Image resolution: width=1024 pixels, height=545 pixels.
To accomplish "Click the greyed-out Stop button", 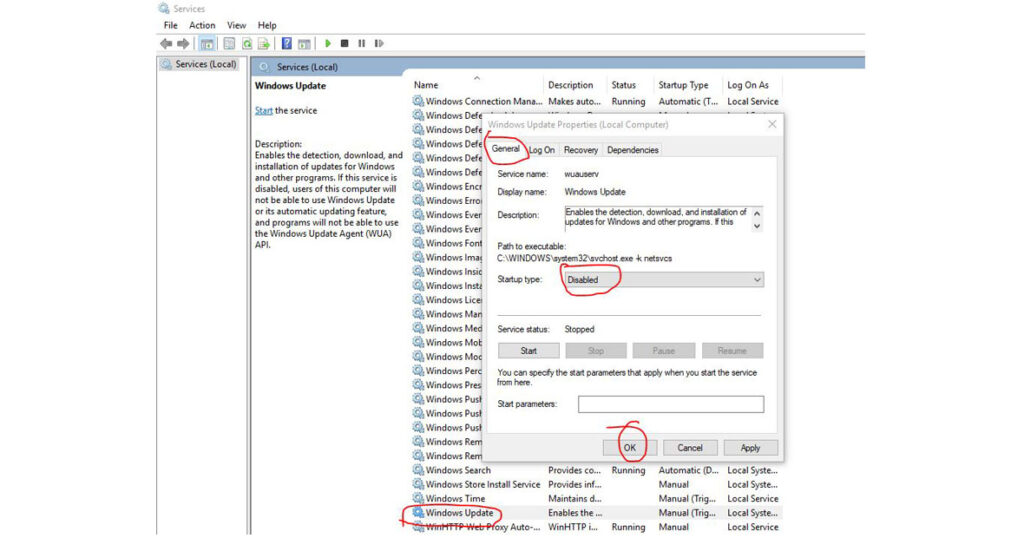I will click(x=596, y=351).
